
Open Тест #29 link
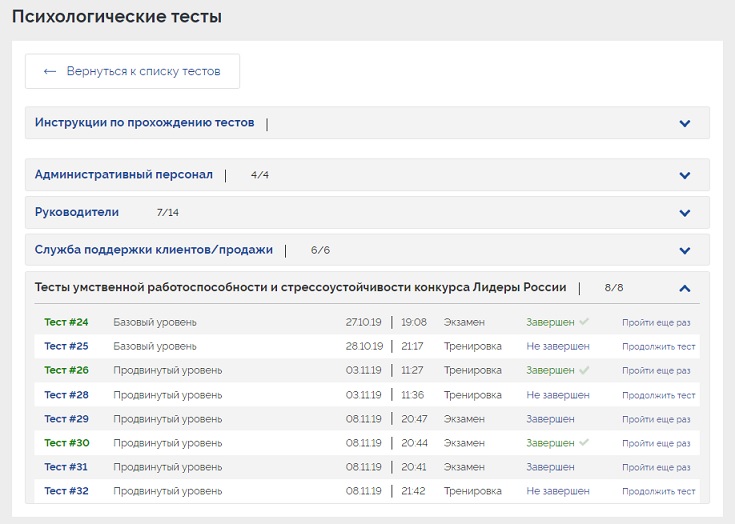pos(66,419)
